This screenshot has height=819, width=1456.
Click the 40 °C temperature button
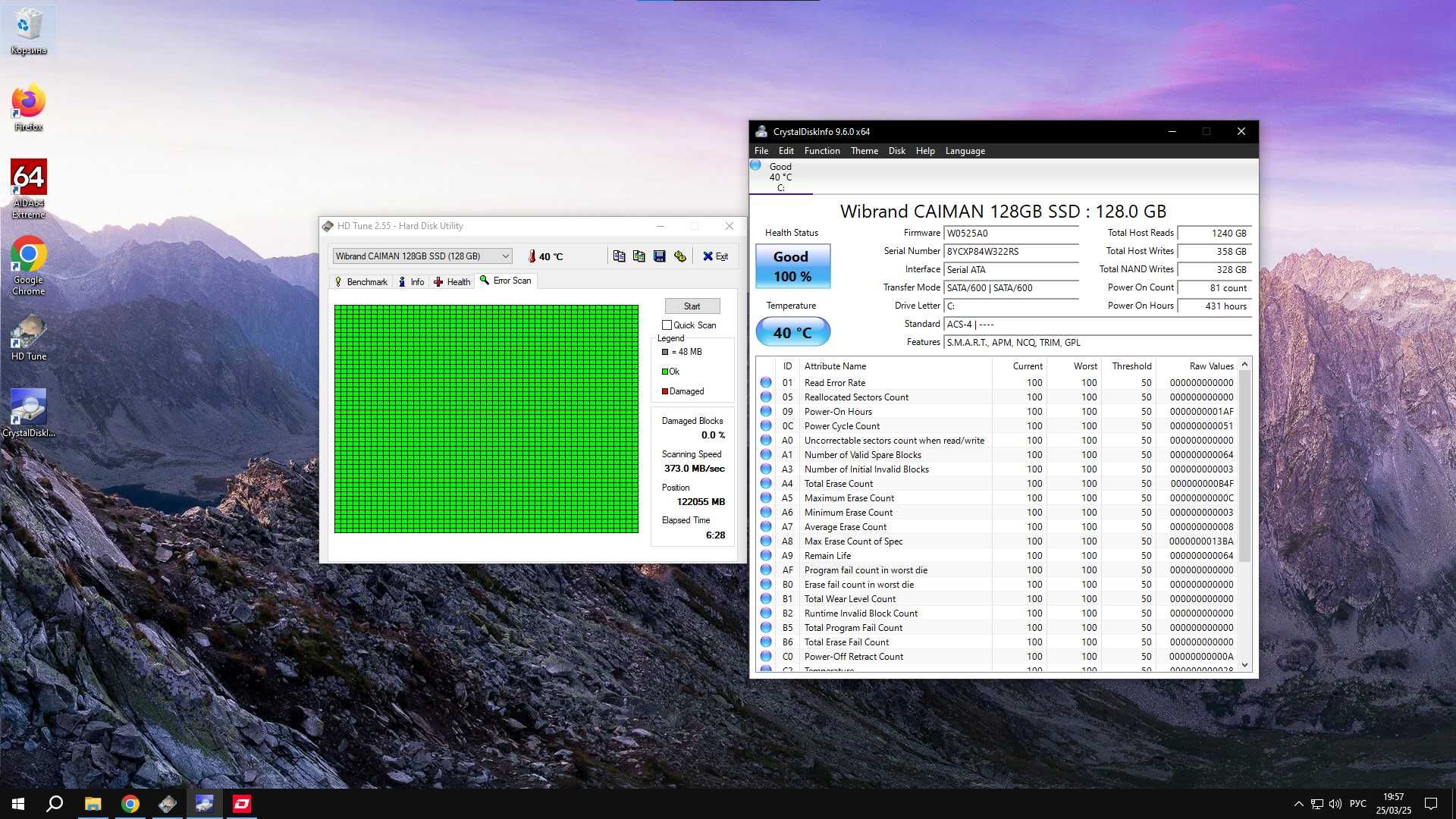[793, 332]
